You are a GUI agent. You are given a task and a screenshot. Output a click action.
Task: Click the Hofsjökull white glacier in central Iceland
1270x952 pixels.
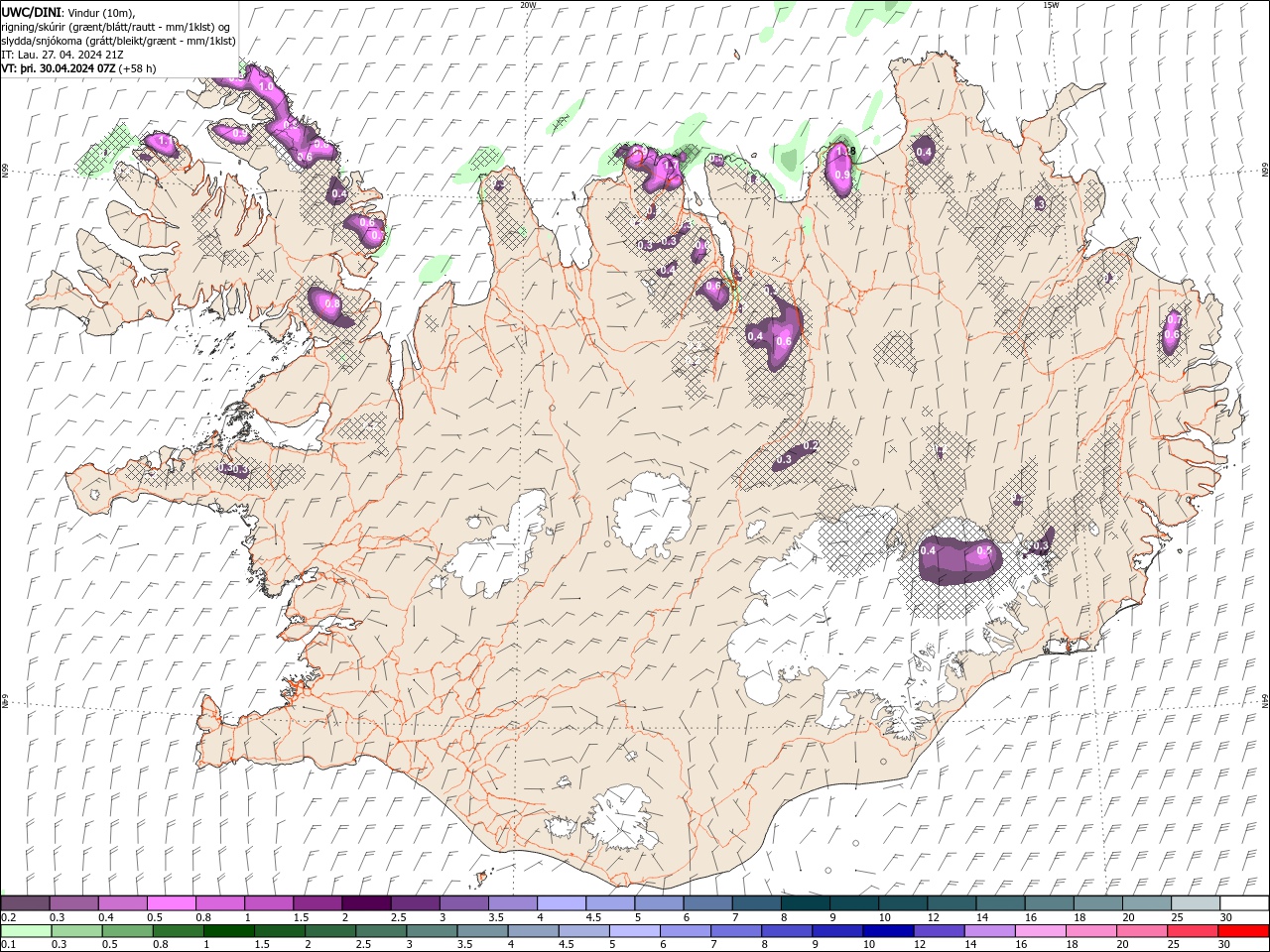652,515
